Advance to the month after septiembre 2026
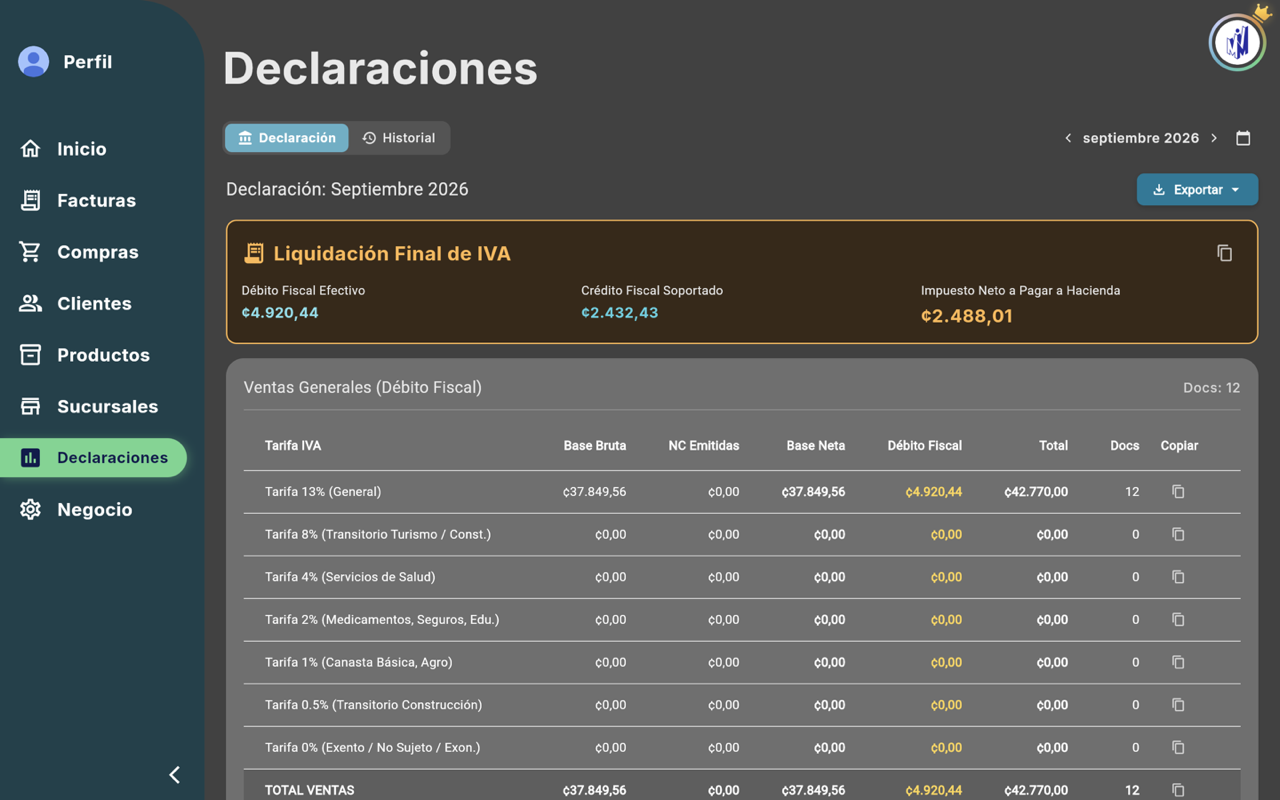Image resolution: width=1280 pixels, height=800 pixels. coord(1214,138)
